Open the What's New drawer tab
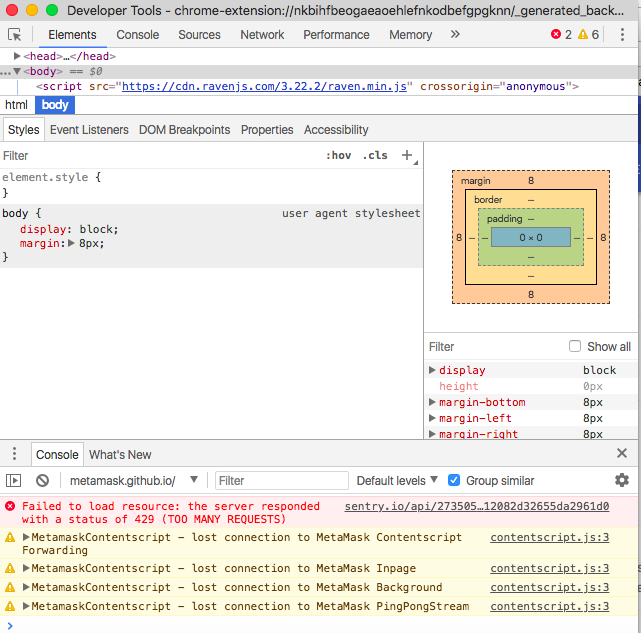This screenshot has height=633, width=641. tap(120, 454)
